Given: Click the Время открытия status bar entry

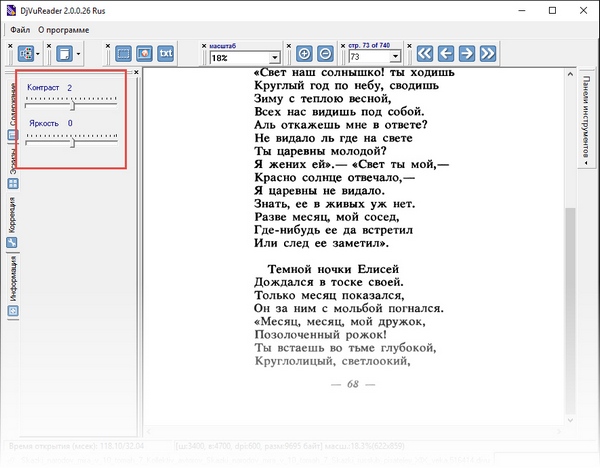Looking at the screenshot, I should 76,446.
